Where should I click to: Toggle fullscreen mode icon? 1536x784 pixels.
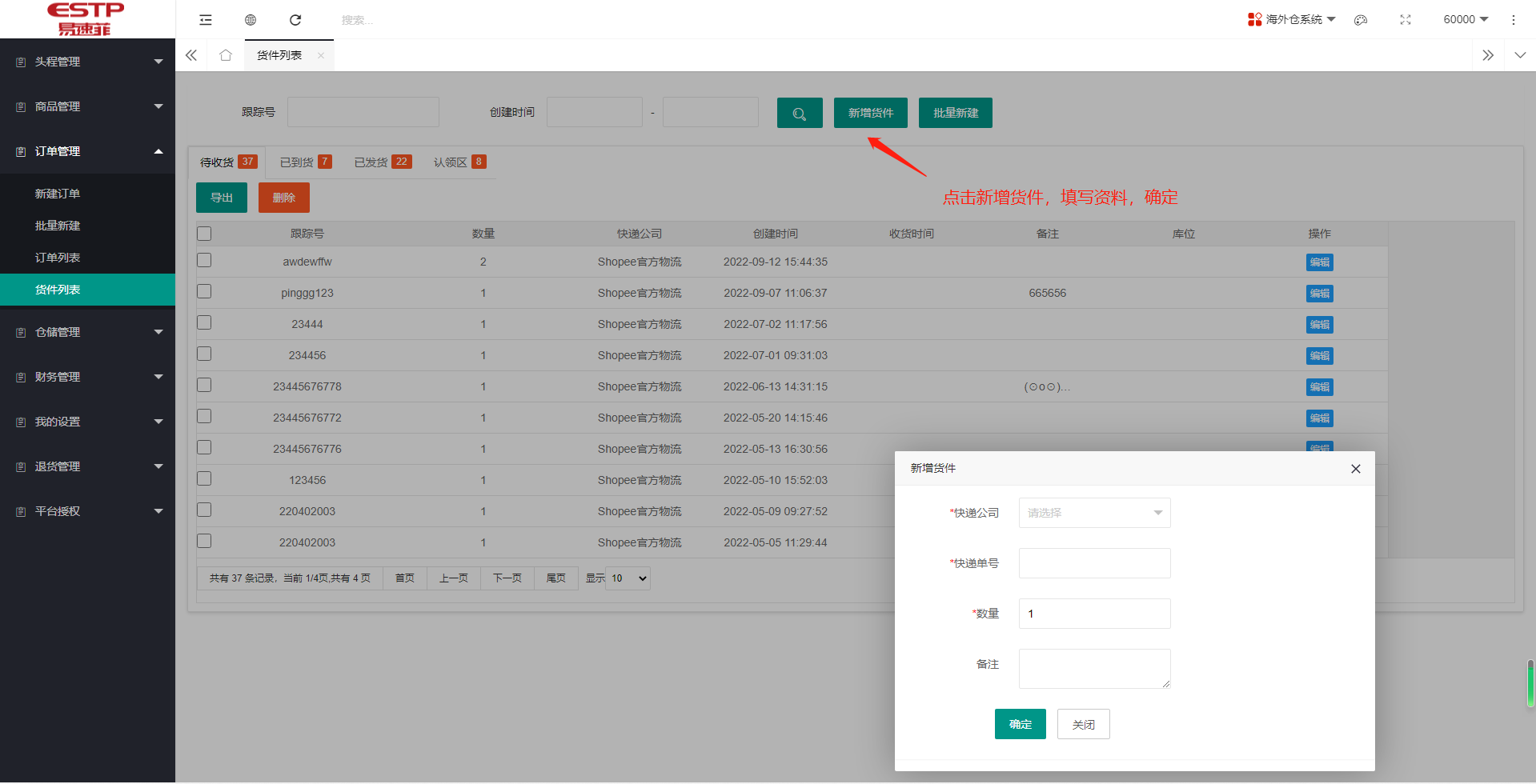(1406, 20)
